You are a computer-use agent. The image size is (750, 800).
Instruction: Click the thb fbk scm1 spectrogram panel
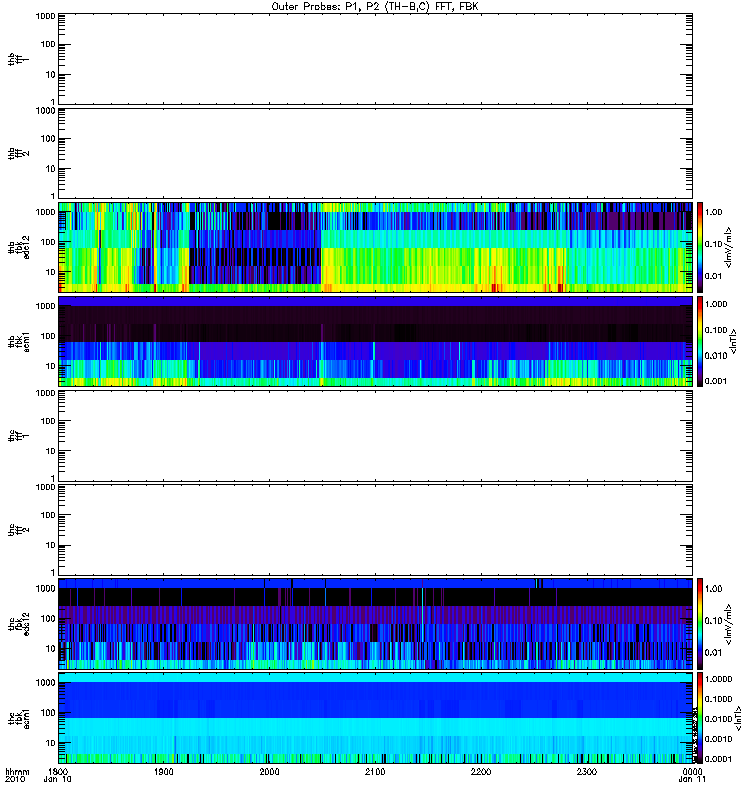coord(376,341)
